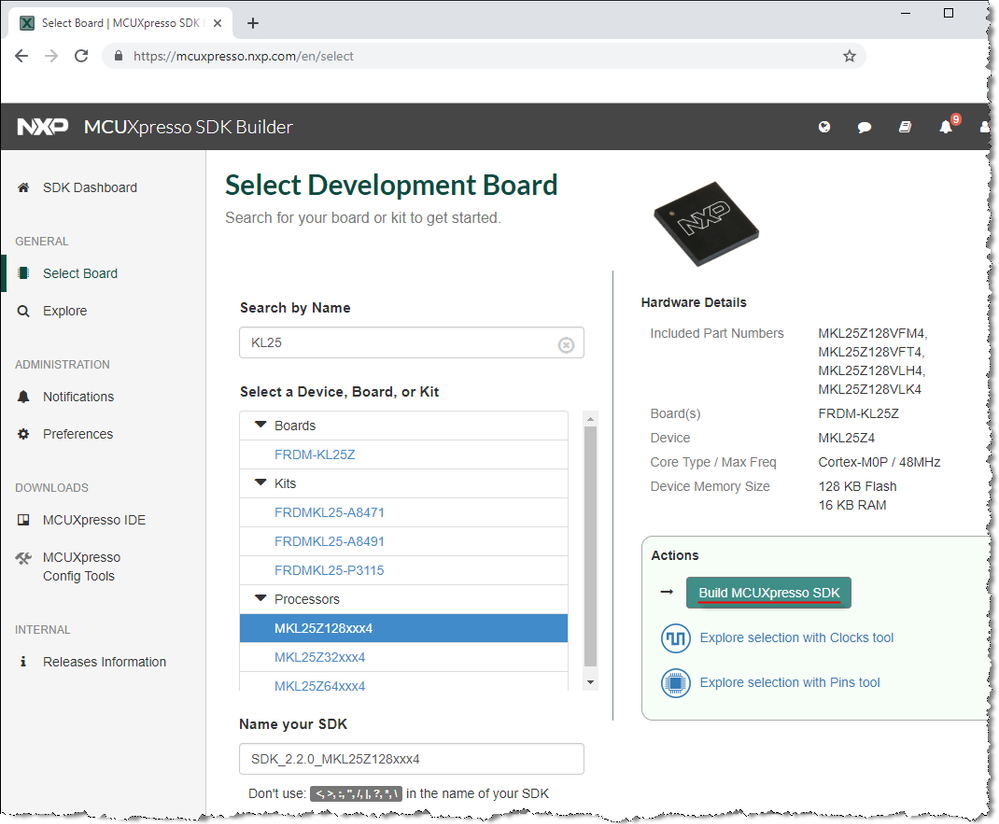The height and width of the screenshot is (824, 999).
Task: Open Releases Information entry
Action: [104, 661]
